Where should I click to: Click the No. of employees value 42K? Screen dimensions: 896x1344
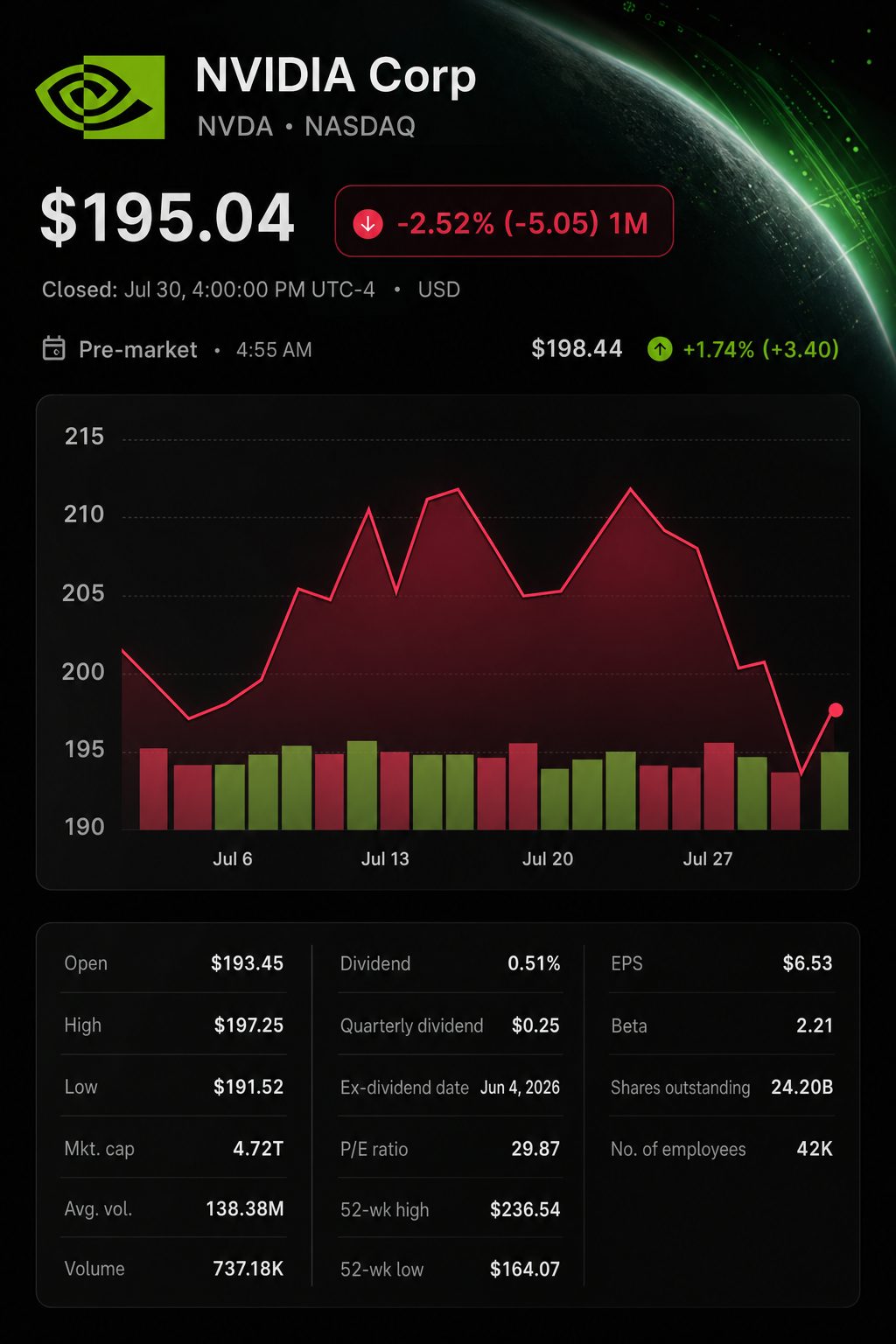coord(815,1148)
